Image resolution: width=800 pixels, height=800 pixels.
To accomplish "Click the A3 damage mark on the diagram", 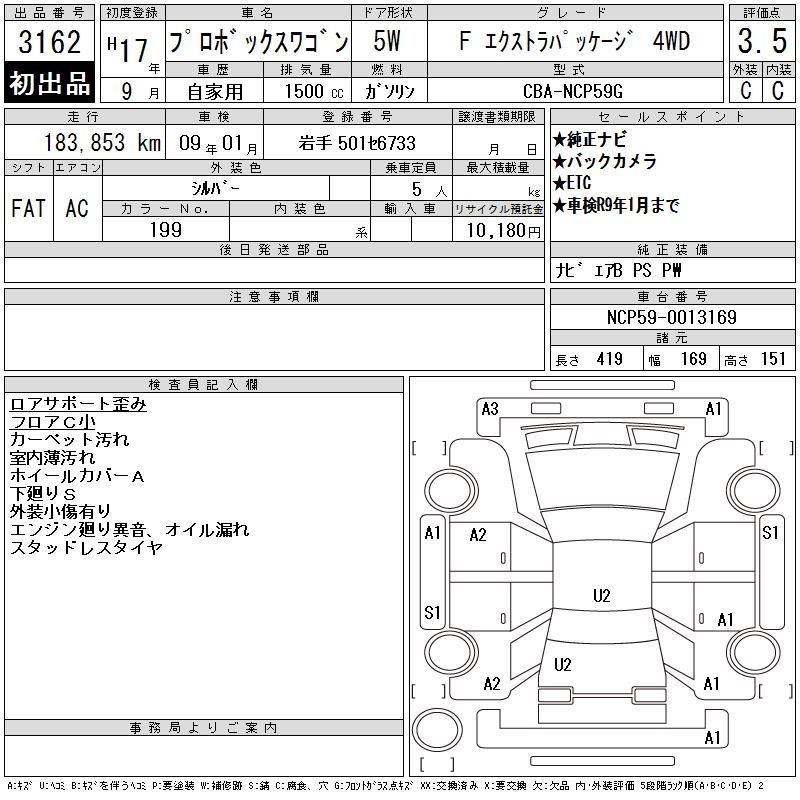I will point(490,409).
